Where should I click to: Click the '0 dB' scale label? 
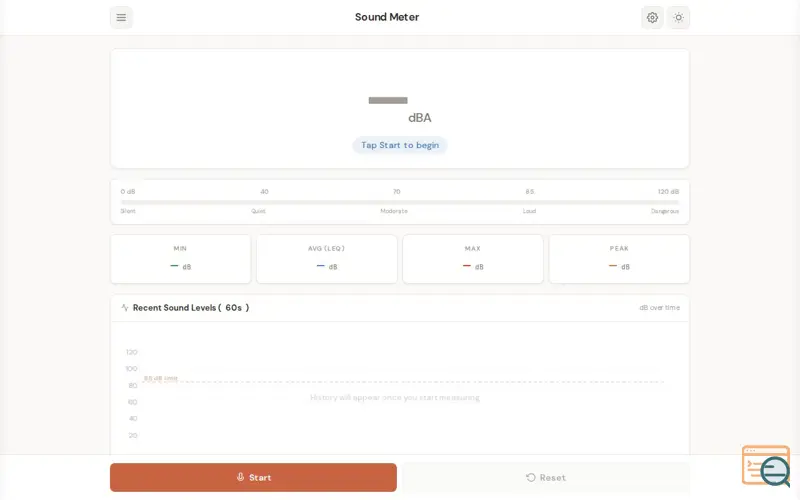point(128,192)
